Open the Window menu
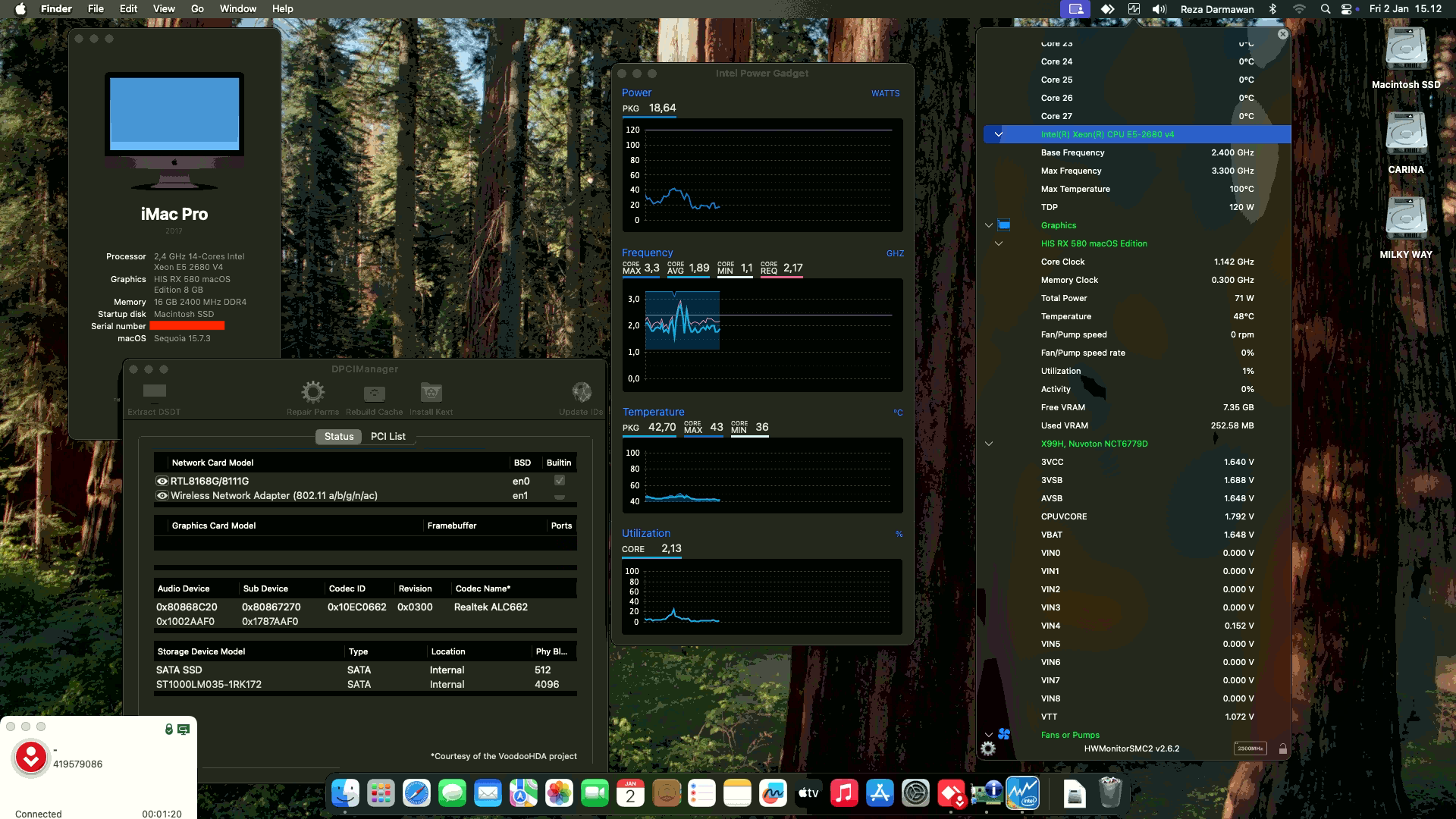The image size is (1456, 819). [237, 8]
